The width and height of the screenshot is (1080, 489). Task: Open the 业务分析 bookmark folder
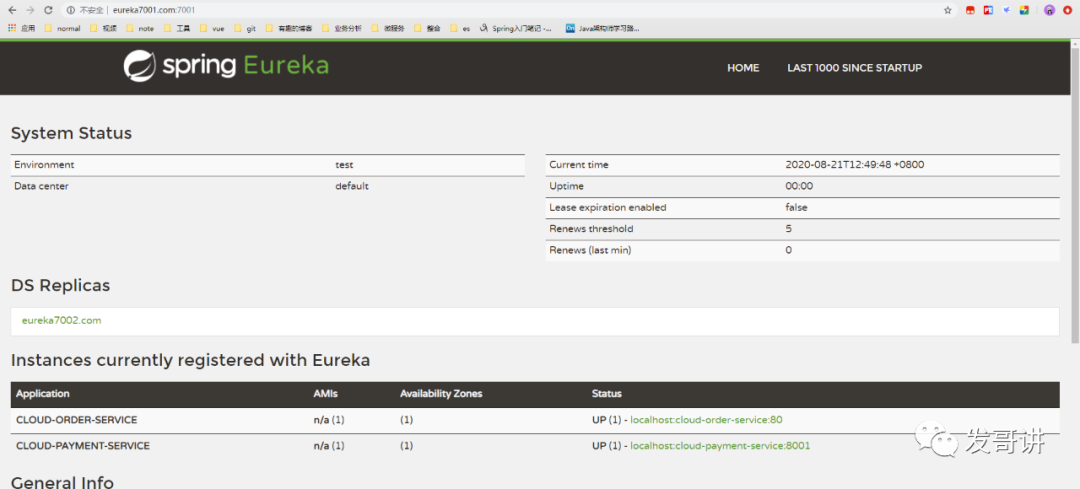click(342, 28)
